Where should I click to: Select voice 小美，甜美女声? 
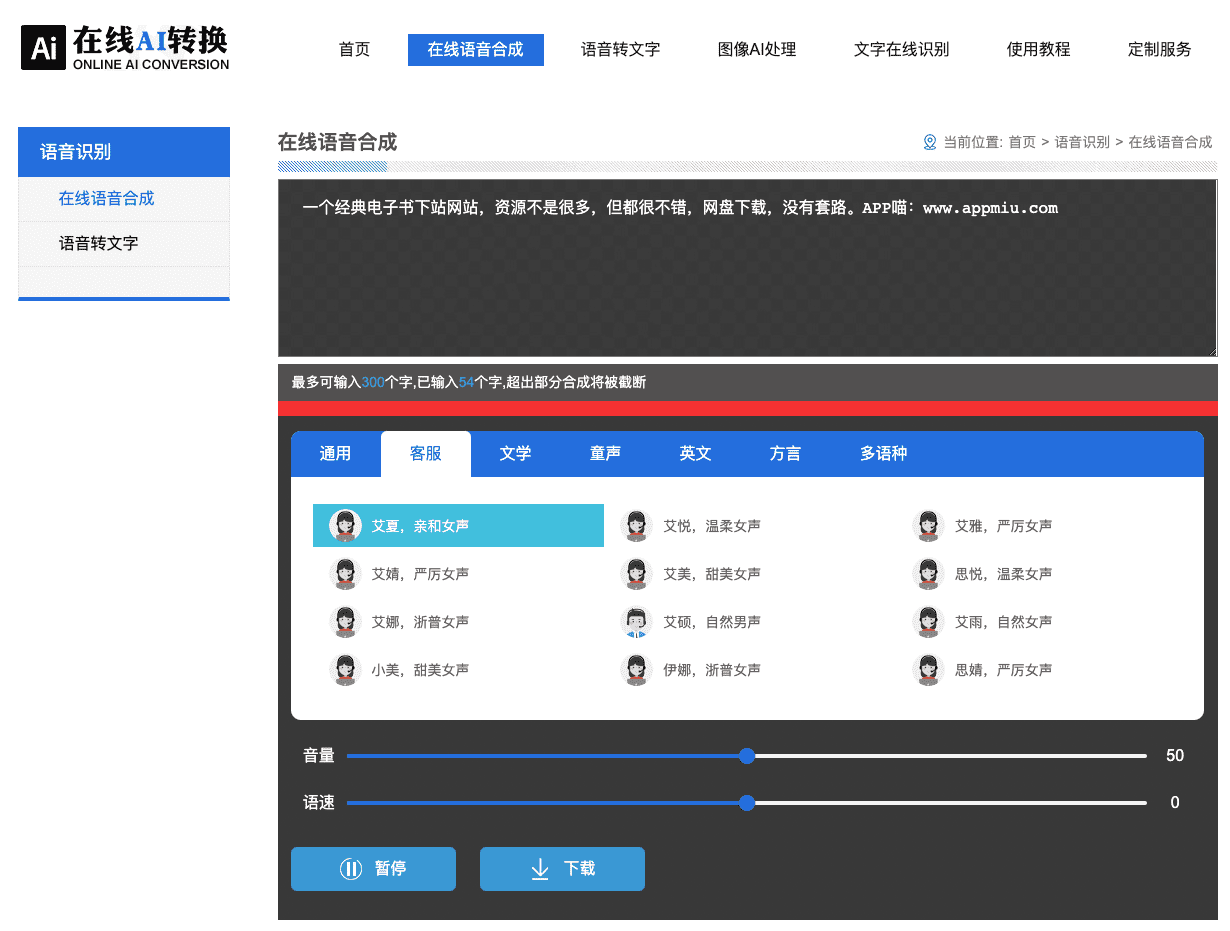point(458,670)
